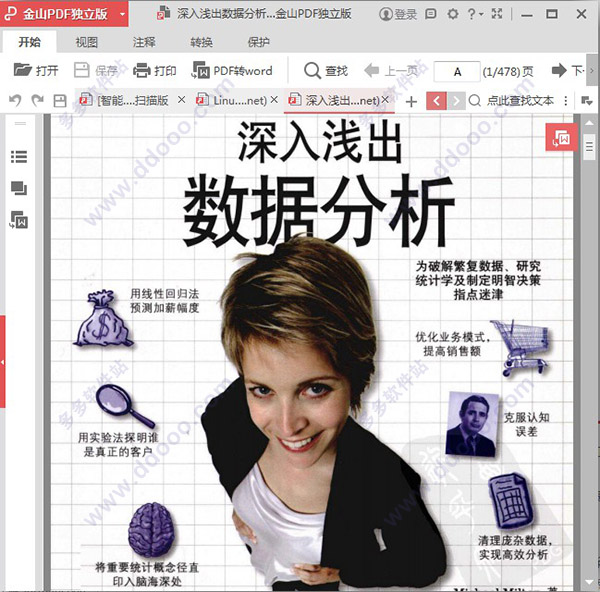This screenshot has height=592, width=600.
Task: Open the tab list dropdown icon
Action: [x=587, y=101]
